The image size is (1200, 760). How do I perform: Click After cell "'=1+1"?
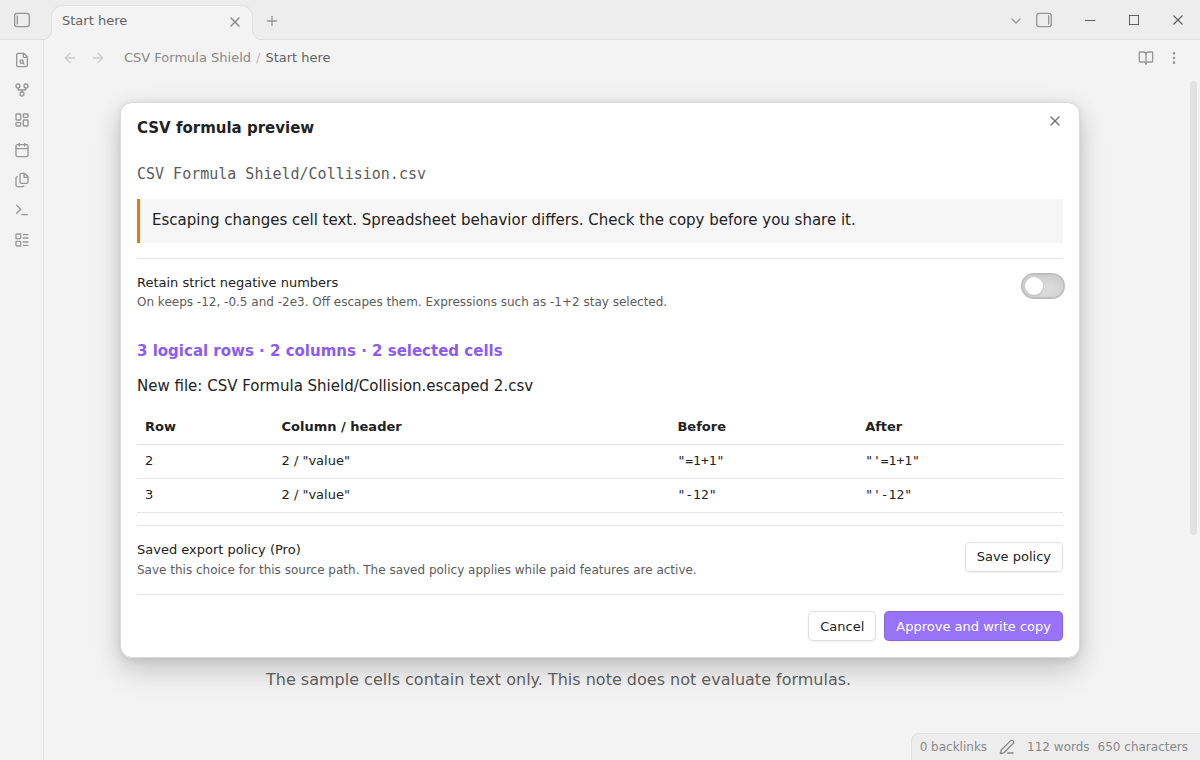(892, 461)
